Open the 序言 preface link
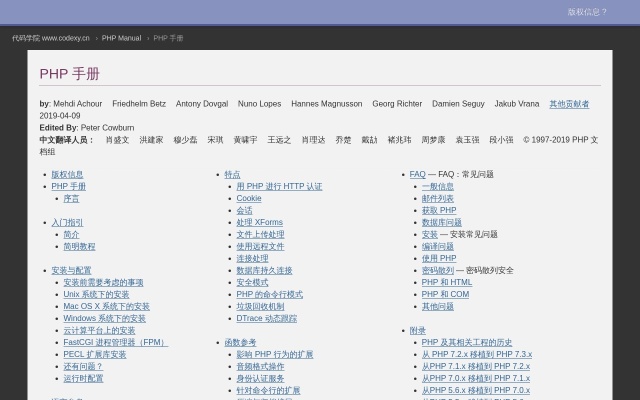 [x=71, y=198]
